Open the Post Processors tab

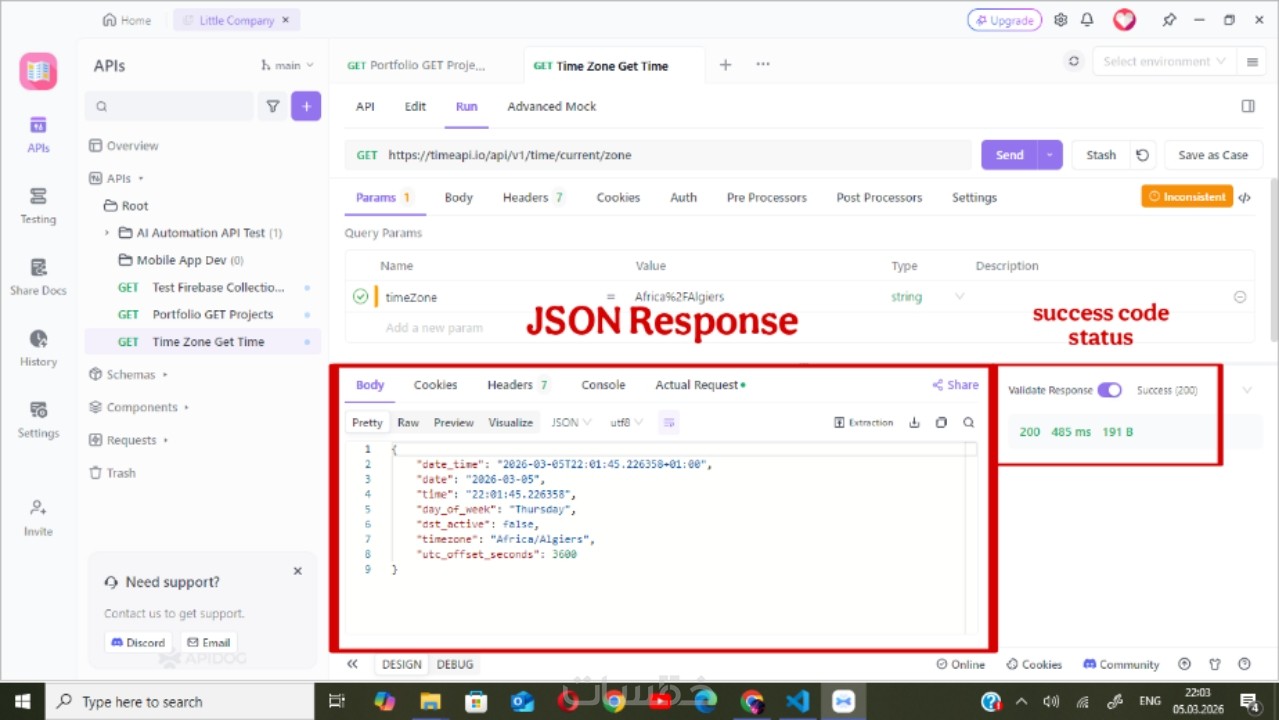pos(879,197)
